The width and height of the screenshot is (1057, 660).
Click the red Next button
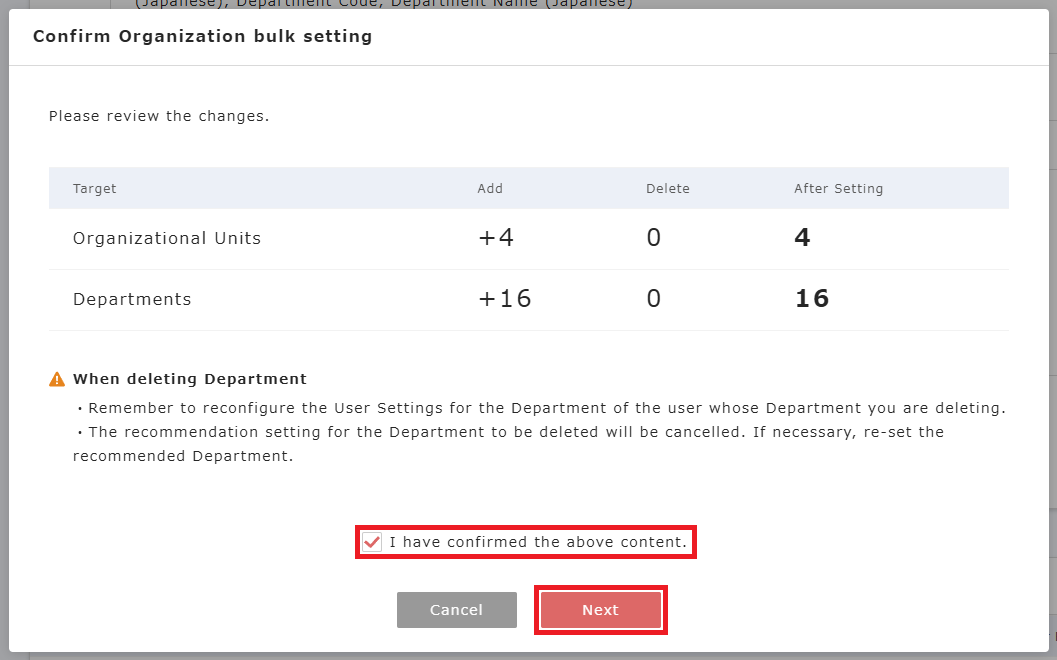pyautogui.click(x=600, y=610)
